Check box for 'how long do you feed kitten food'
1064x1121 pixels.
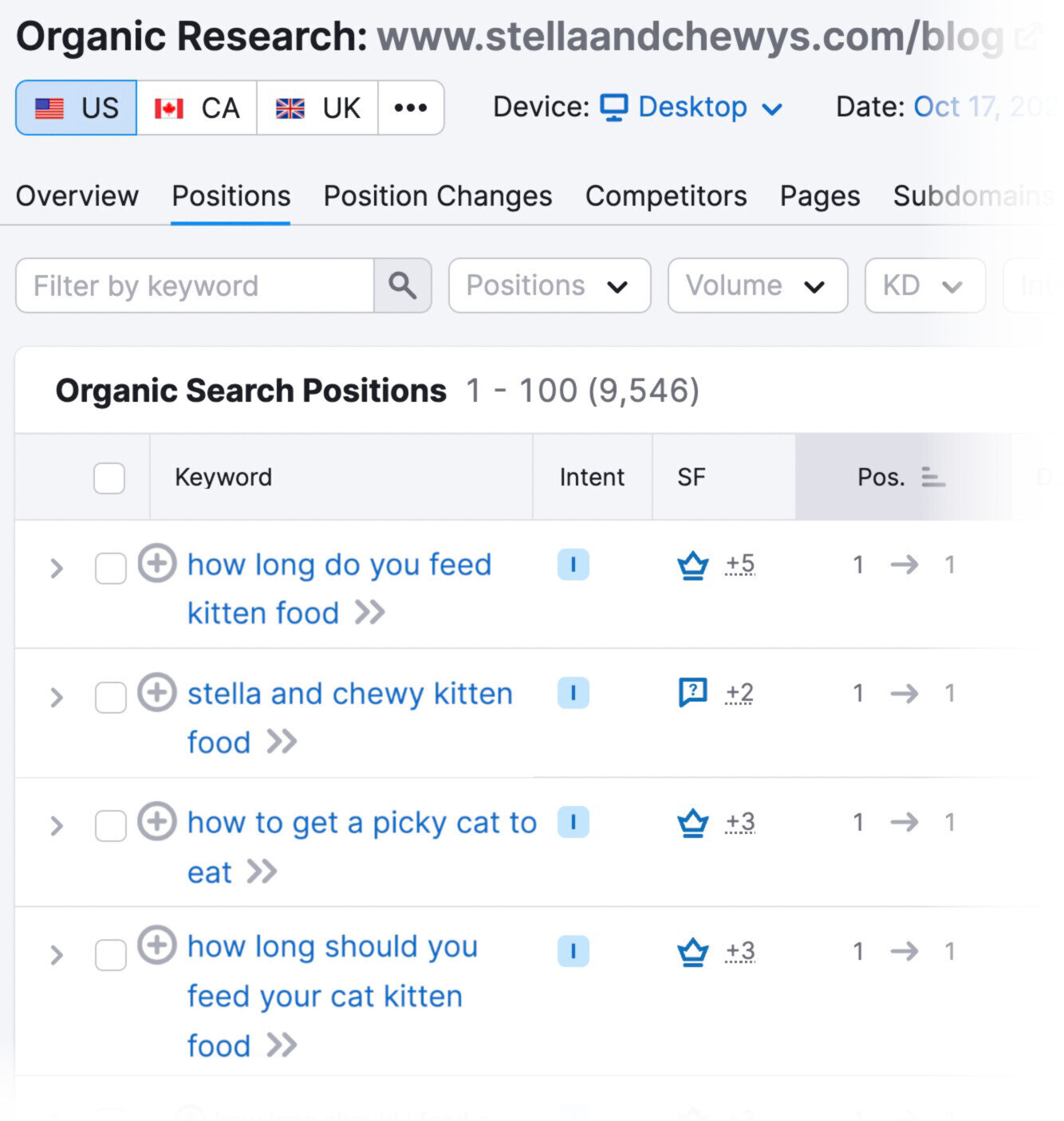pos(111,568)
